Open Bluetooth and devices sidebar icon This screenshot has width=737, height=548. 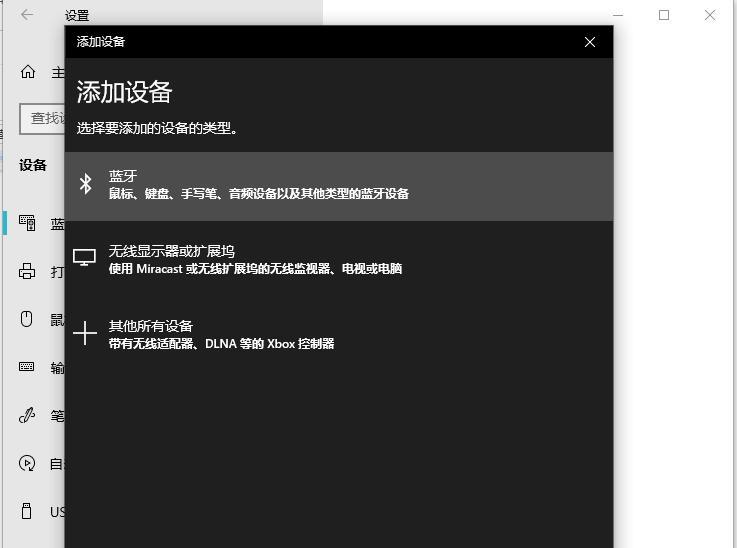pos(27,223)
